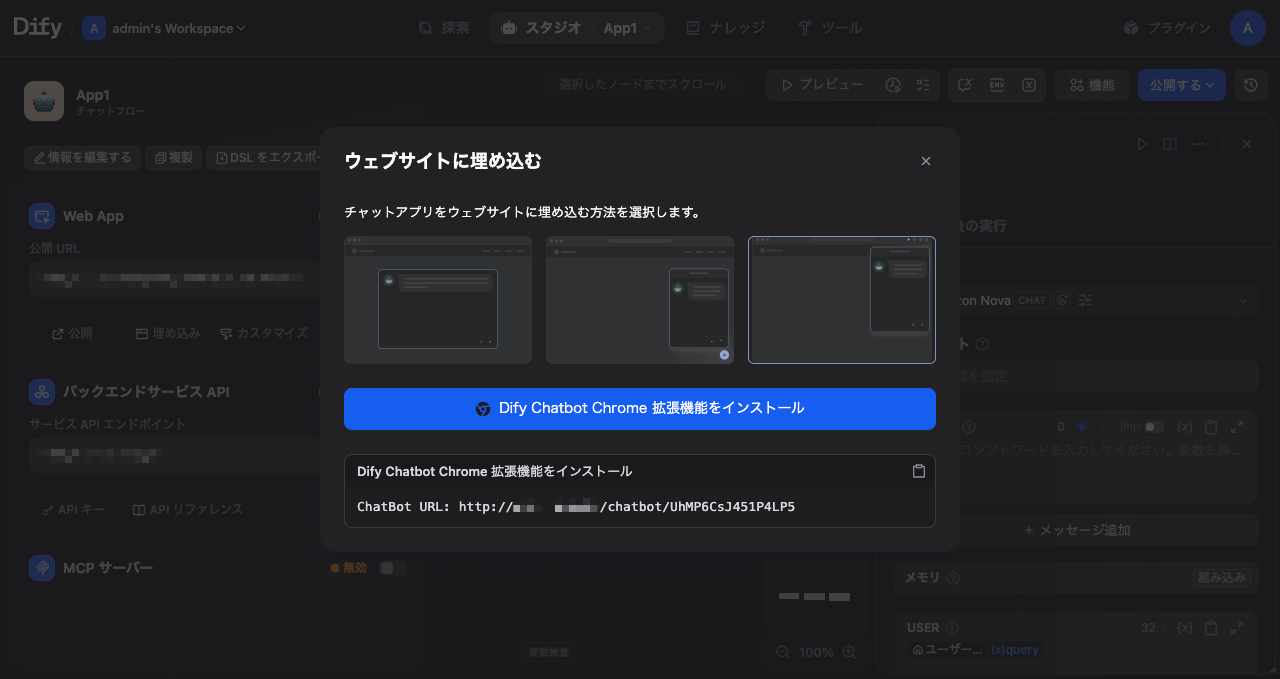The width and height of the screenshot is (1280, 679).
Task: Open the 公開する publish dropdown
Action: (x=1181, y=85)
